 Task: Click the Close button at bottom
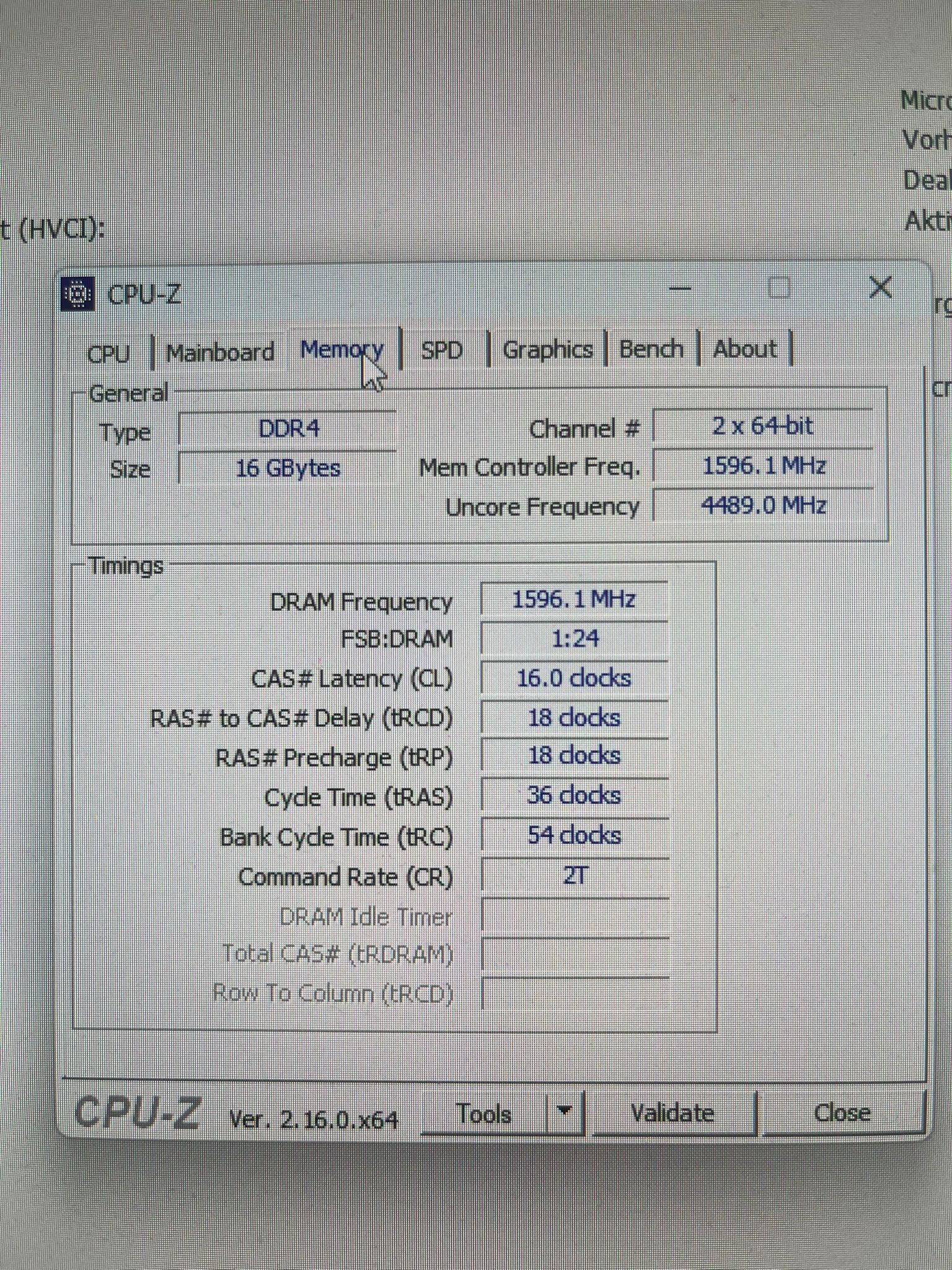pyautogui.click(x=842, y=1112)
